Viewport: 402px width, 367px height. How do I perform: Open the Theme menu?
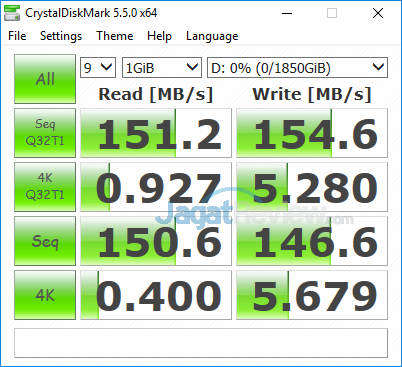click(115, 36)
